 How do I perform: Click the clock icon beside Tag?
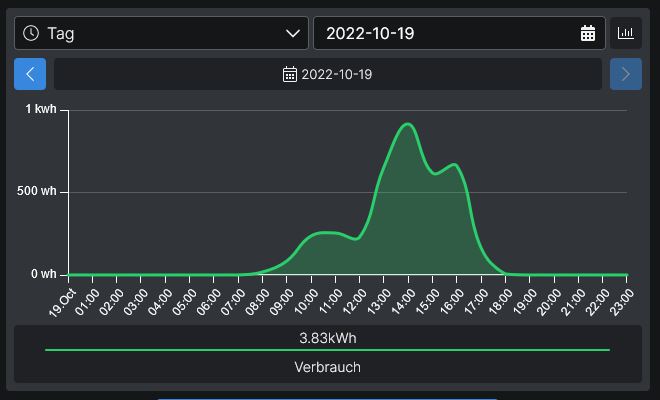(31, 33)
